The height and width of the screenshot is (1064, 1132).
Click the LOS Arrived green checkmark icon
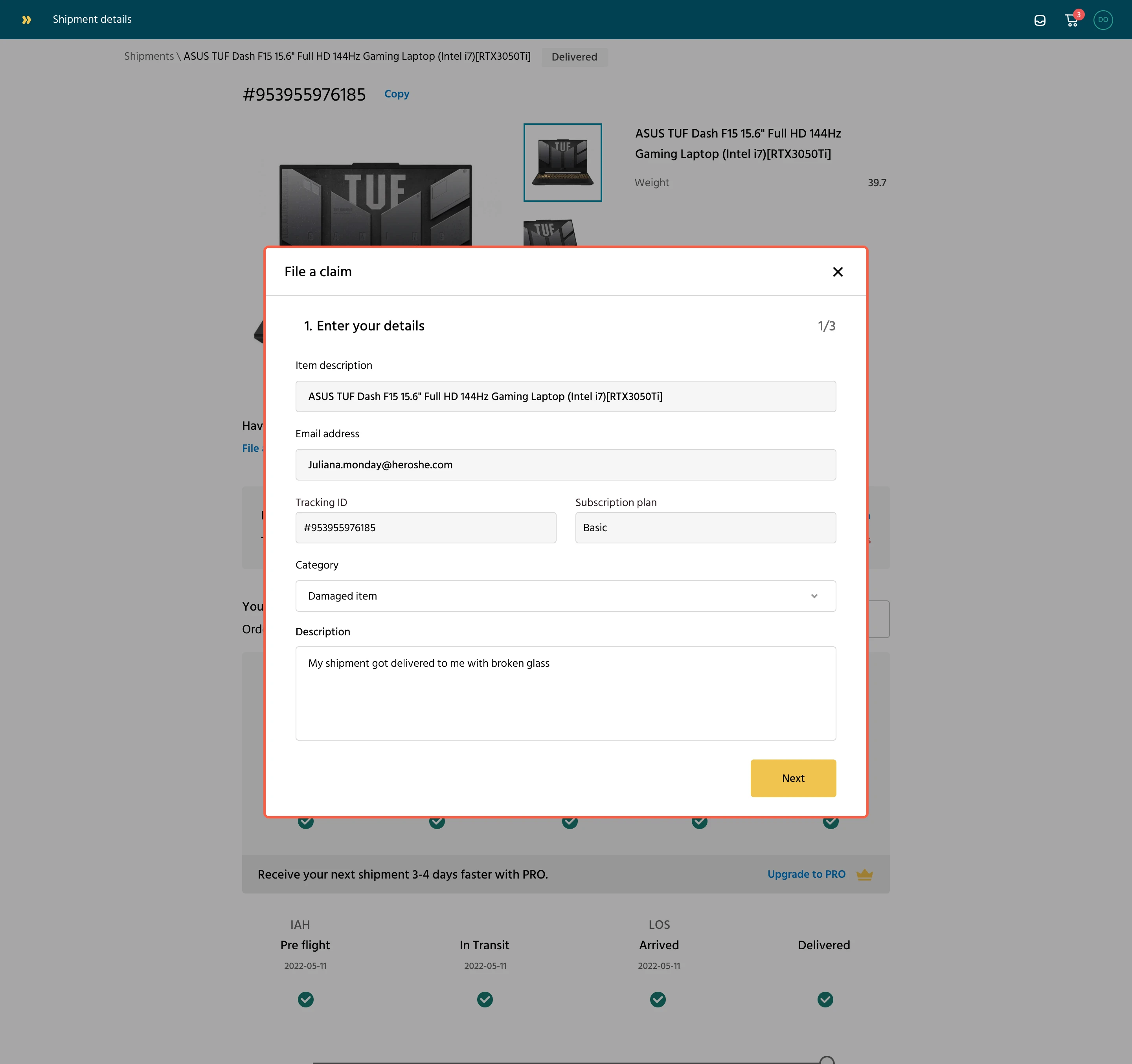point(658,999)
